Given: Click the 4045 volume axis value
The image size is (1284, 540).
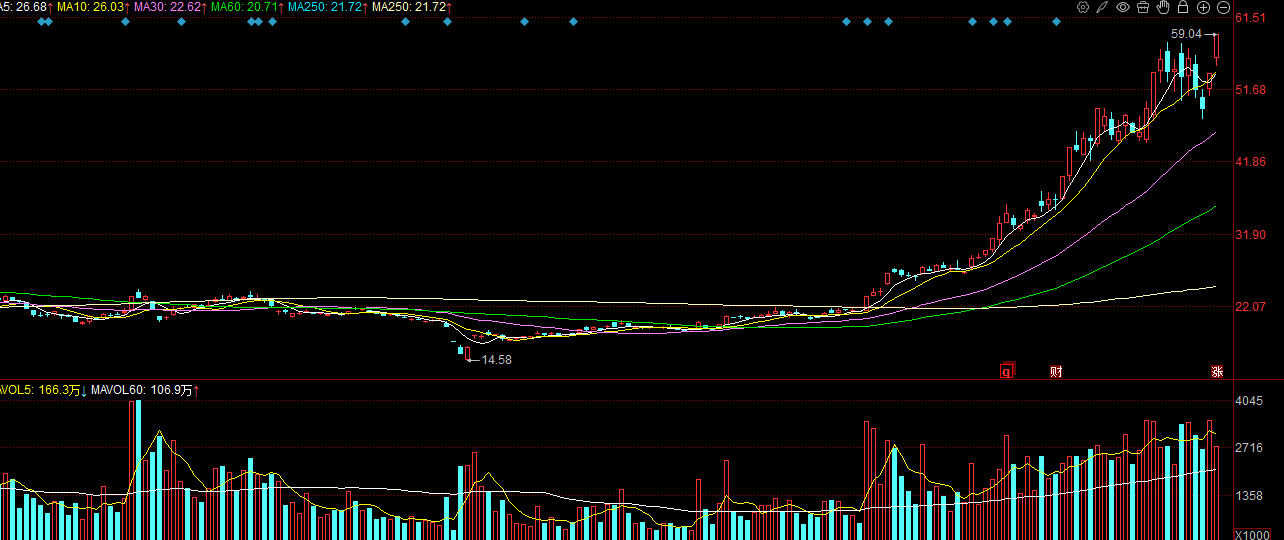Looking at the screenshot, I should pyautogui.click(x=1250, y=401).
